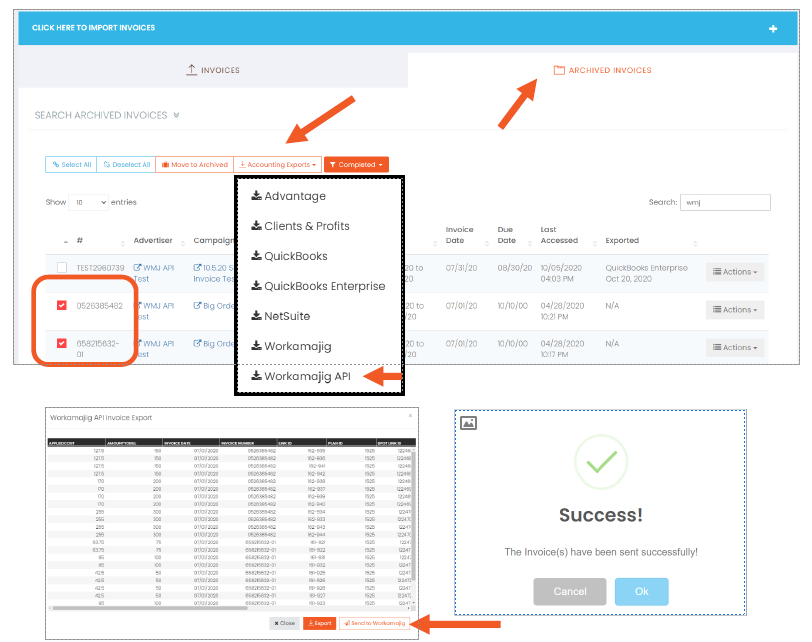
Task: Switch to the Invoices tab
Action: point(213,70)
